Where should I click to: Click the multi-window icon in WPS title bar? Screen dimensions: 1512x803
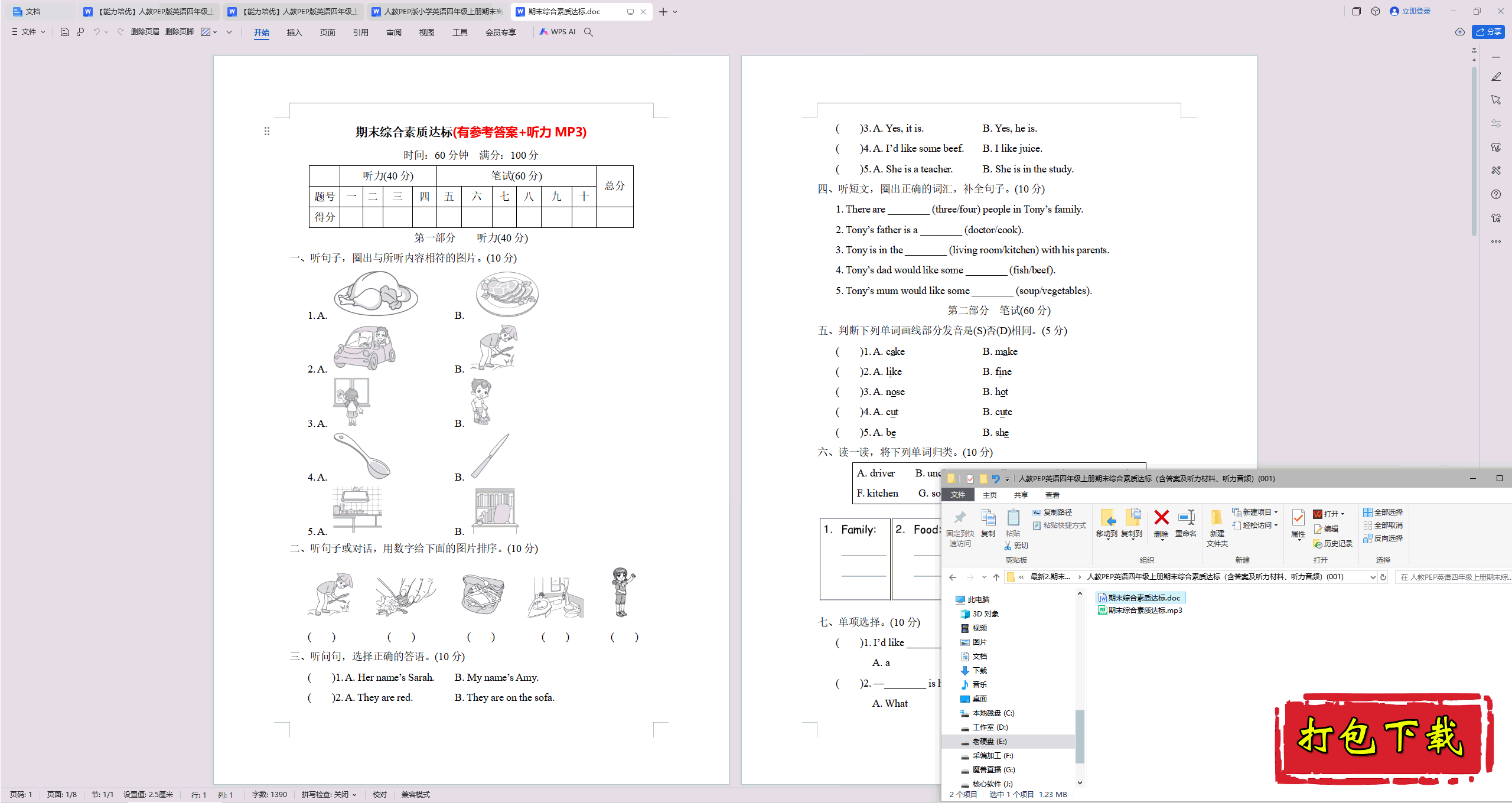(1357, 11)
